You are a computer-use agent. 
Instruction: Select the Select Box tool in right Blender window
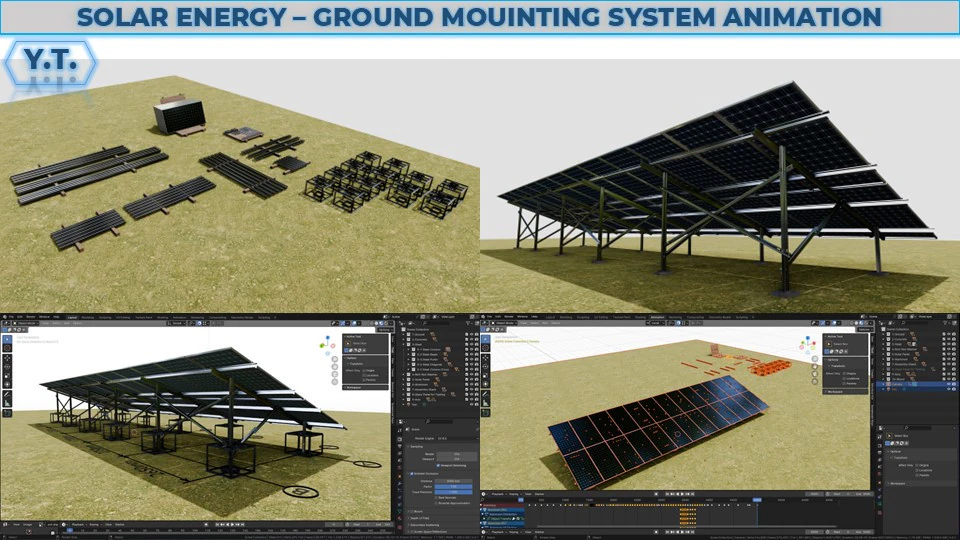tap(486, 340)
